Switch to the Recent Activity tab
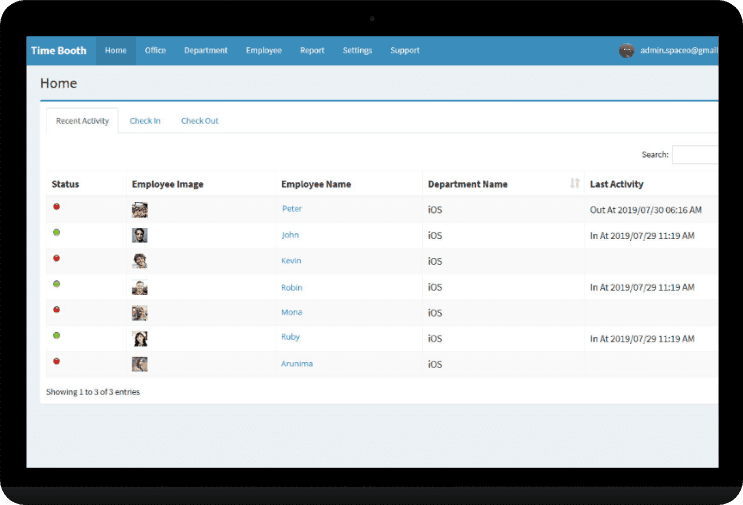 pyautogui.click(x=82, y=121)
